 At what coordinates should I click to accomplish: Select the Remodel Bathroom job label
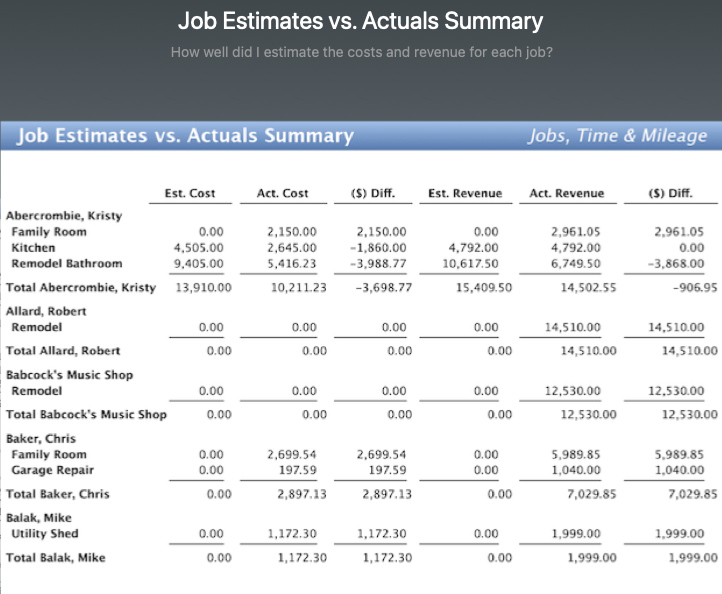point(67,263)
